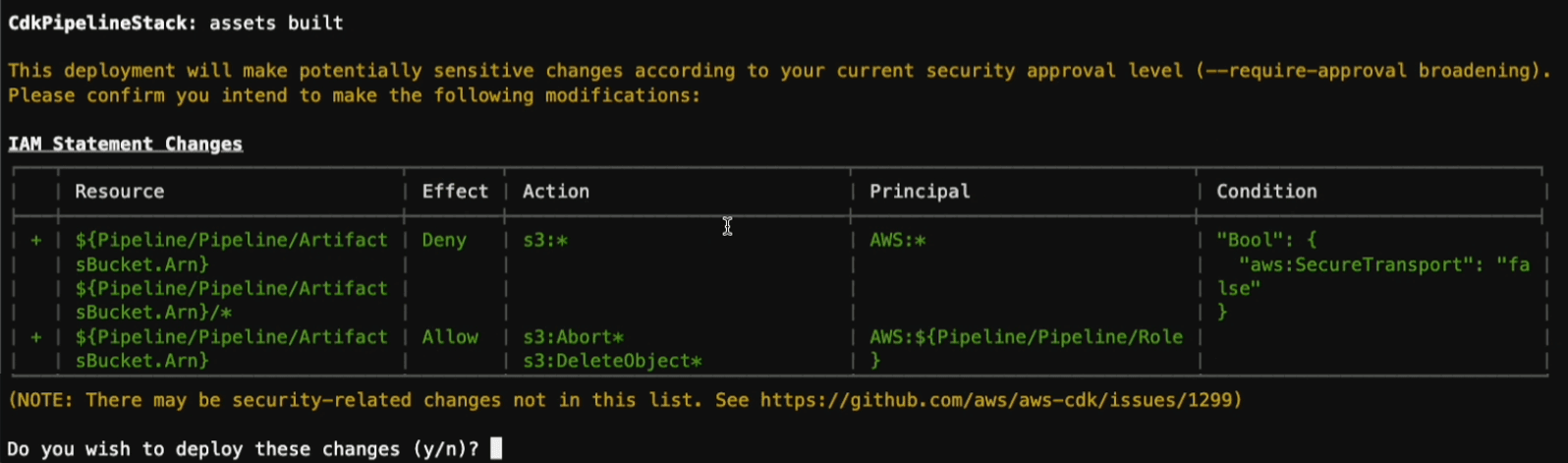Click the s3:* action text

(545, 240)
